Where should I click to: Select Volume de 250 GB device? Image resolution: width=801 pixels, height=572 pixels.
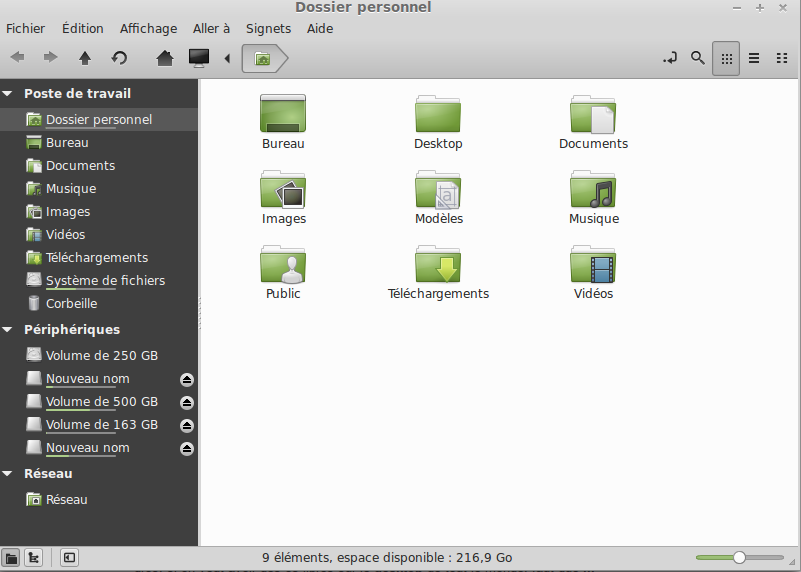pyautogui.click(x=99, y=355)
